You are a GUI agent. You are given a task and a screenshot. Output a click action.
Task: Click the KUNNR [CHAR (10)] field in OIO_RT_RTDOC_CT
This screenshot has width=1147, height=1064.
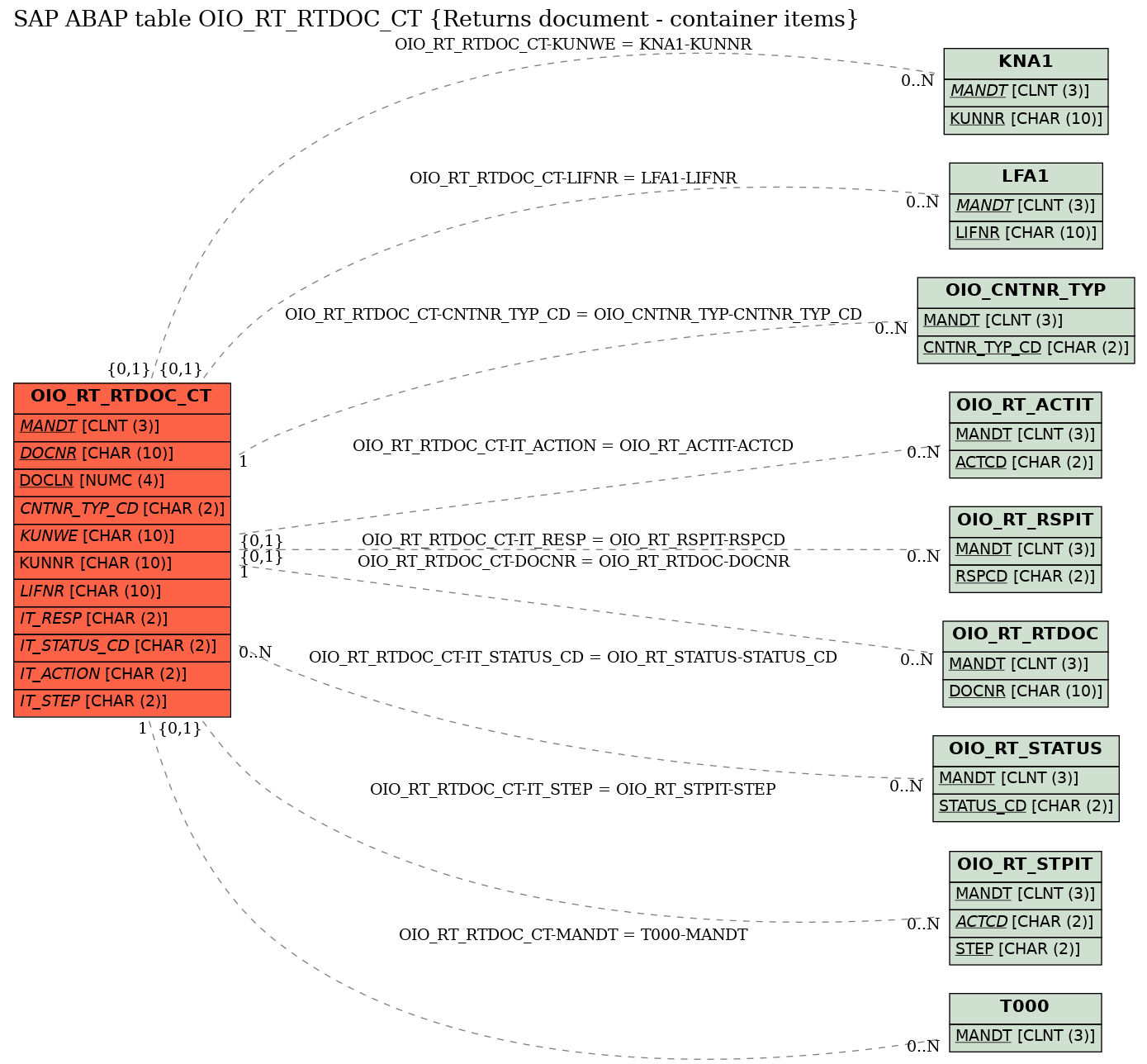122,563
